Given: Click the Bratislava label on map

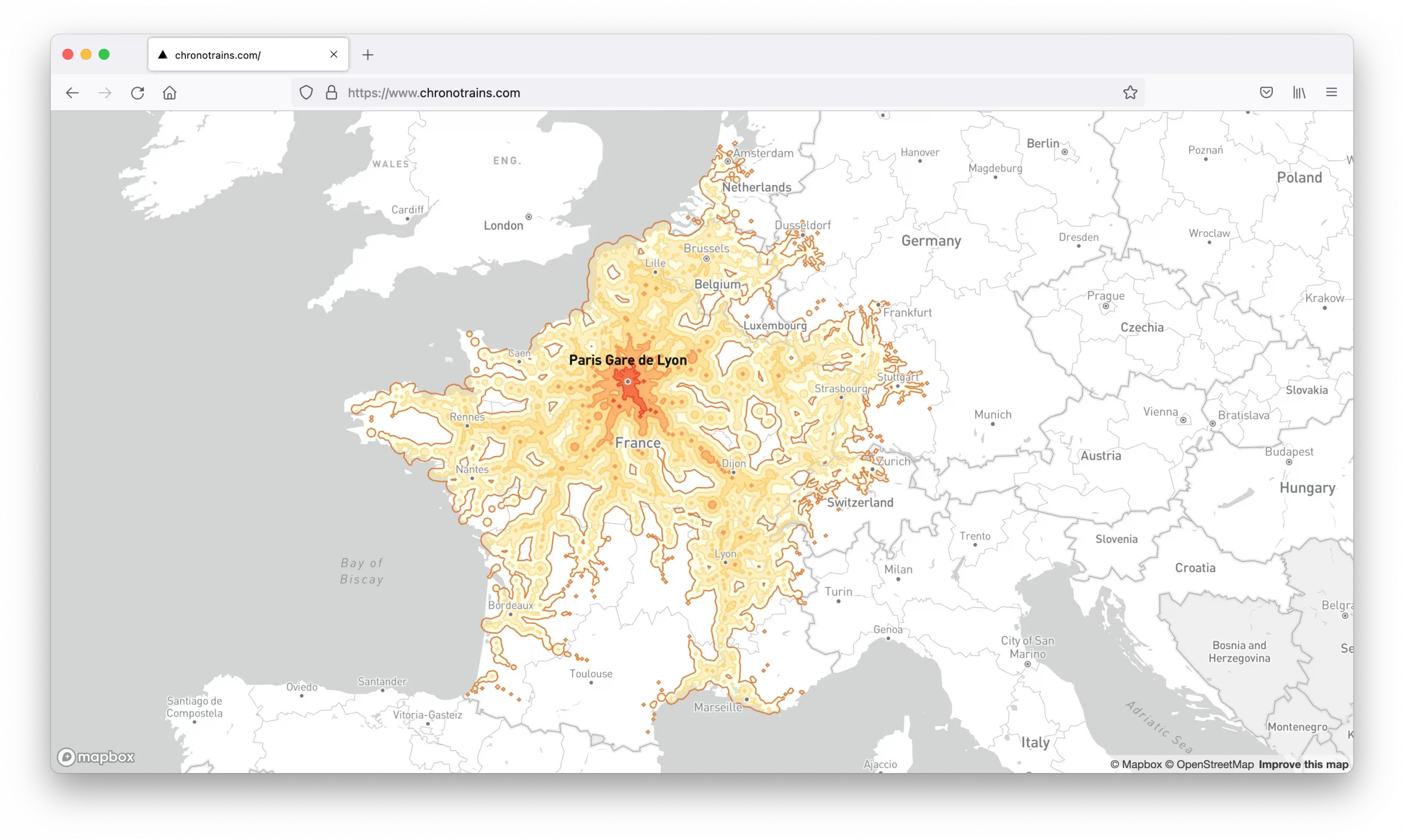Looking at the screenshot, I should (x=1244, y=415).
